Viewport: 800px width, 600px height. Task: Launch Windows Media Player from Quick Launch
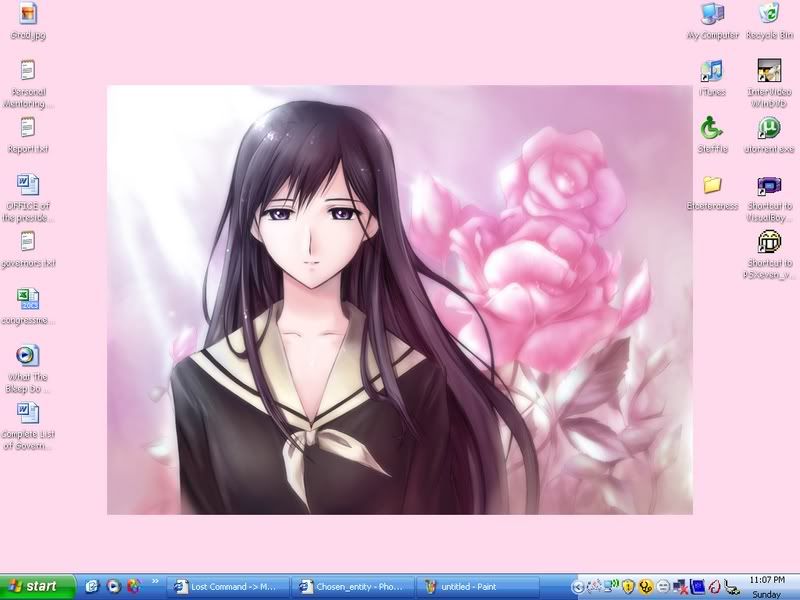[113, 587]
